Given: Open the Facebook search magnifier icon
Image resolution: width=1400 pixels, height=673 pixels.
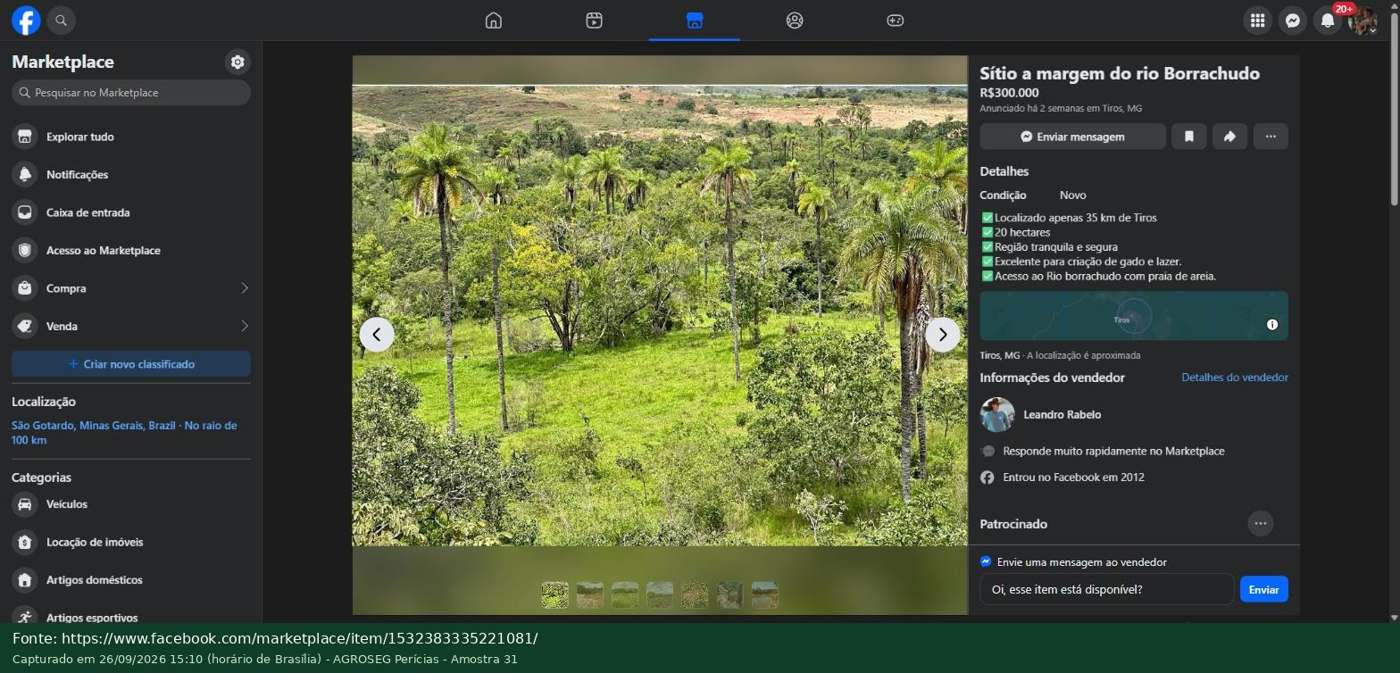Looking at the screenshot, I should point(61,20).
